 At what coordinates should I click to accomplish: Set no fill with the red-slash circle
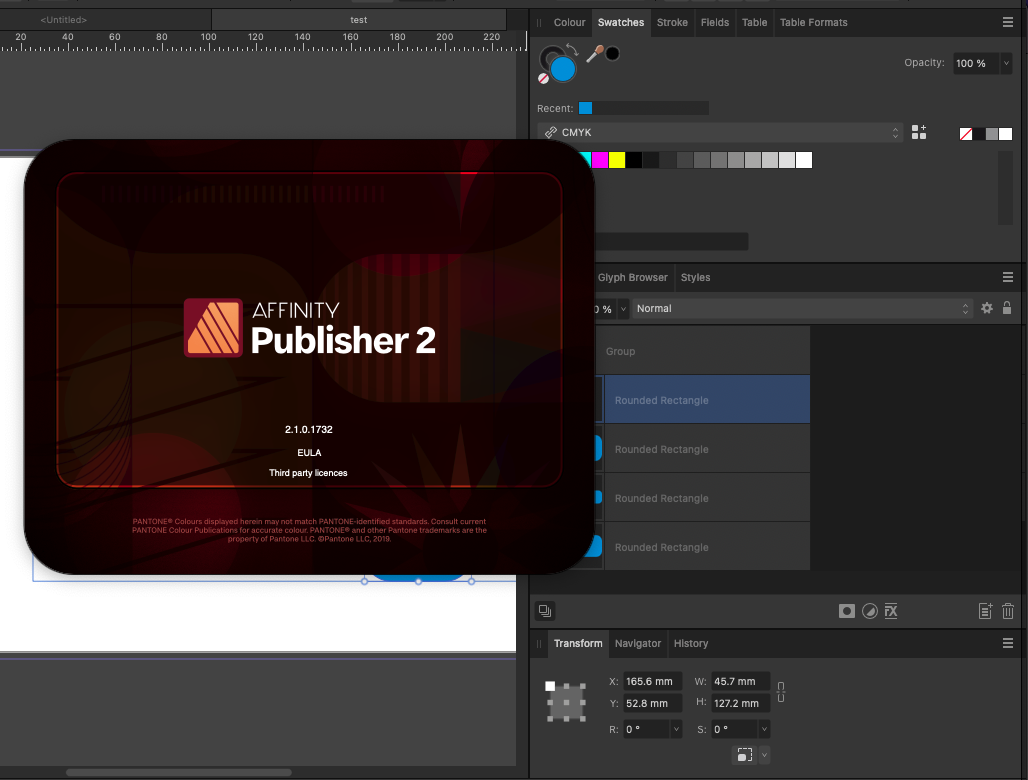point(543,79)
